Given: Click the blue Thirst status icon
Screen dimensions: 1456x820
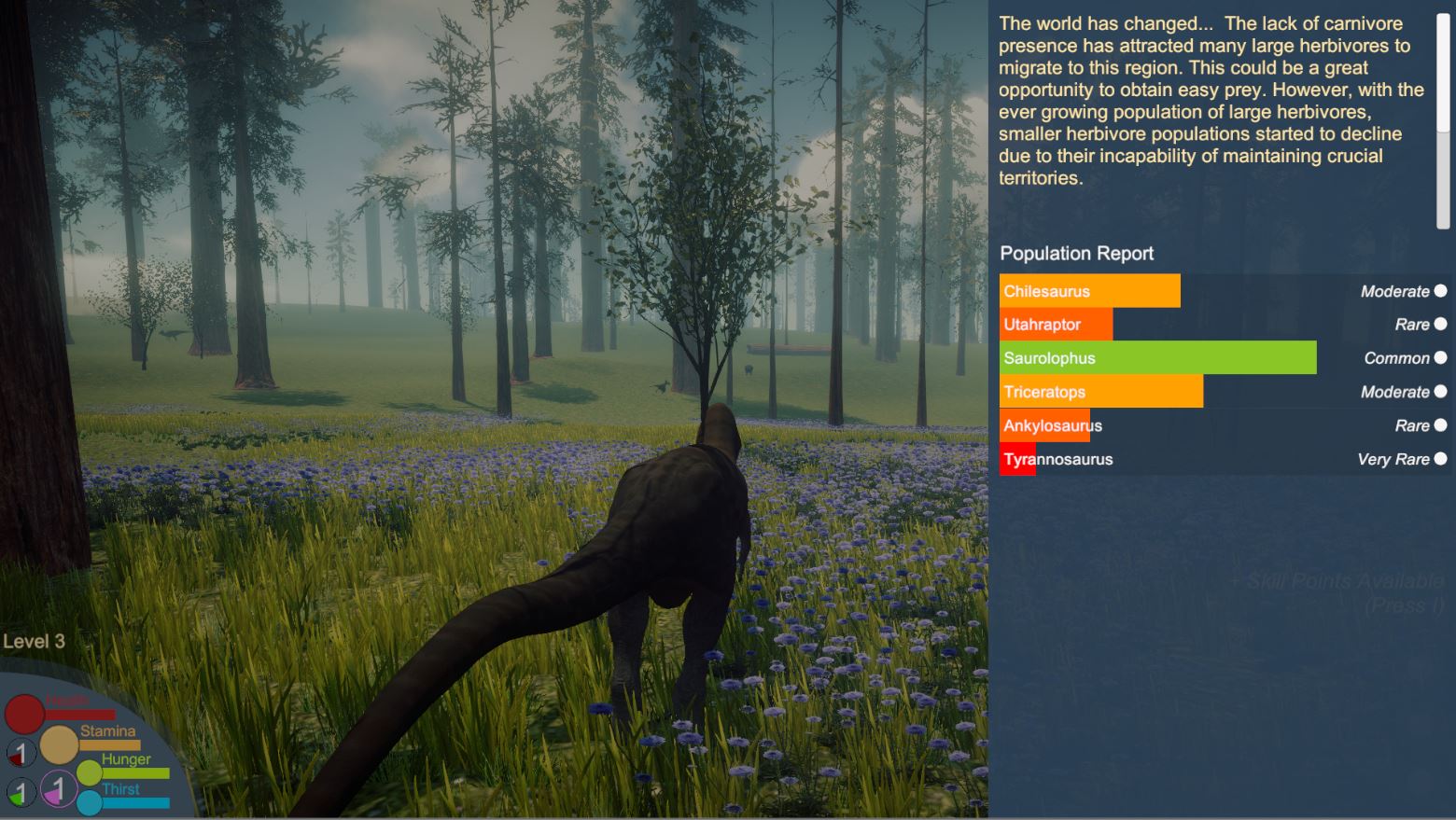Looking at the screenshot, I should [89, 802].
